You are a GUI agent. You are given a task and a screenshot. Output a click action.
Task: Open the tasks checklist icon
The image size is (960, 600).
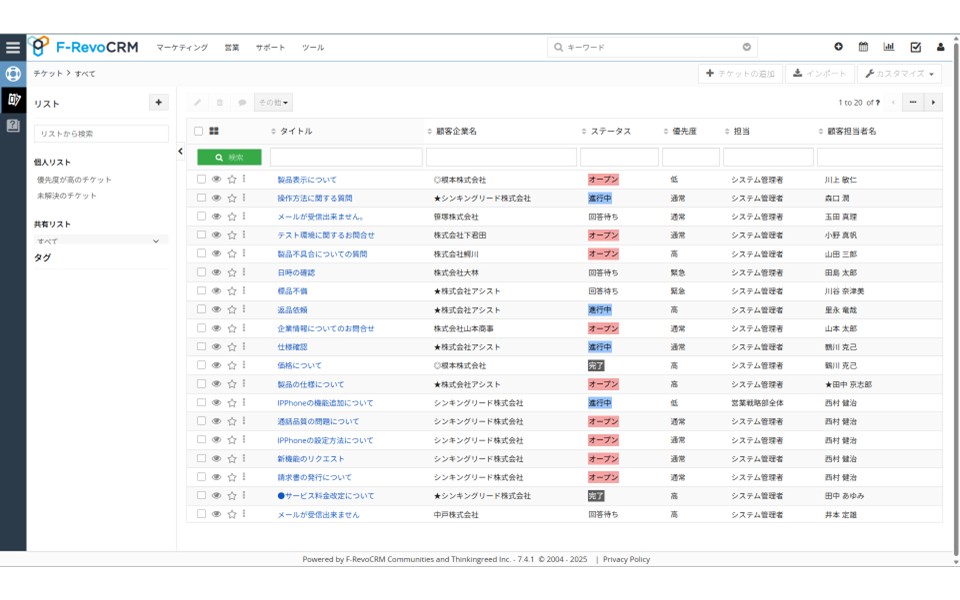915,47
